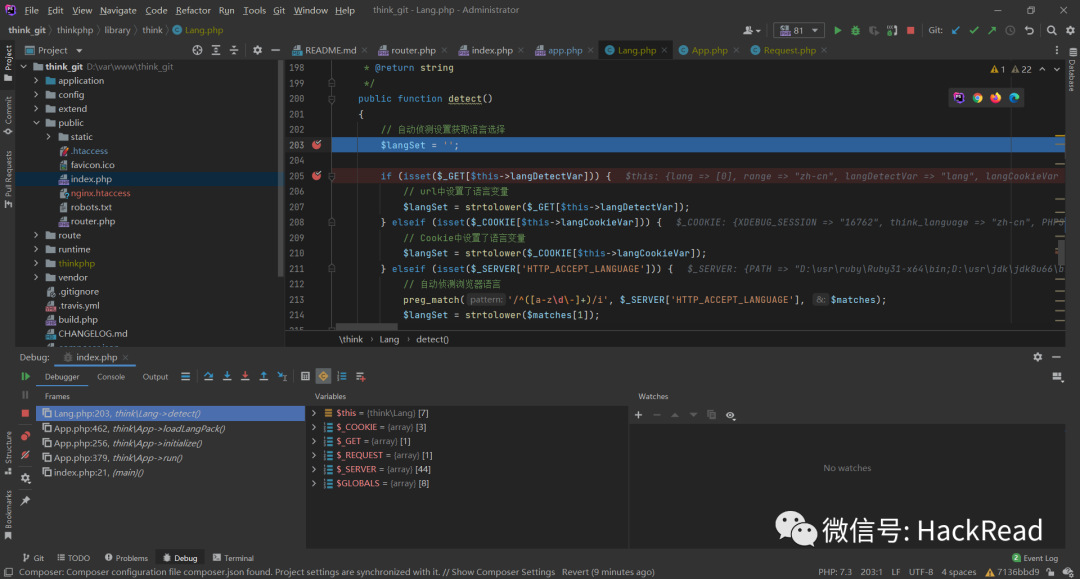Open run configuration dropdown labeled 81
The image size is (1080, 579).
coord(799,30)
